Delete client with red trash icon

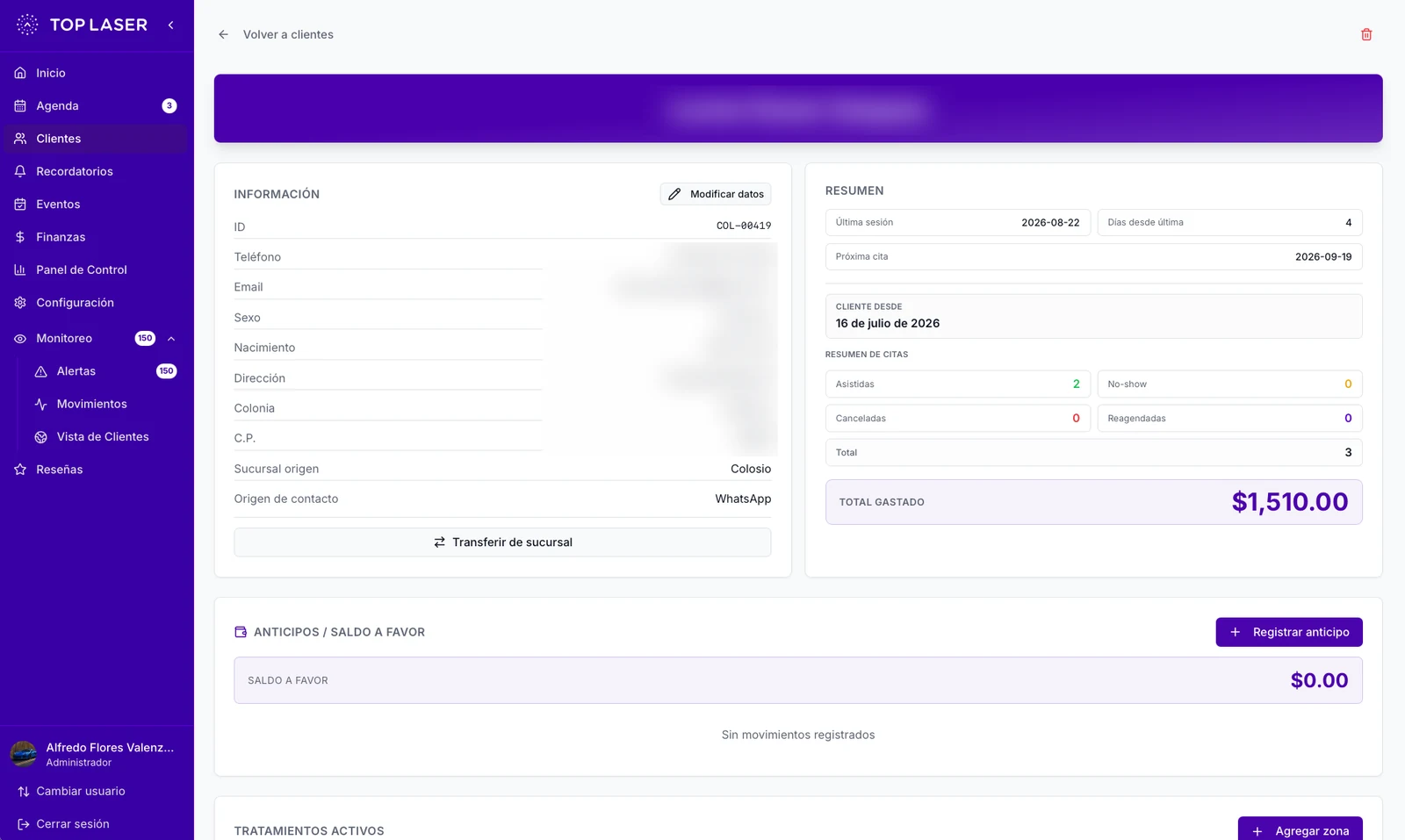1366,34
